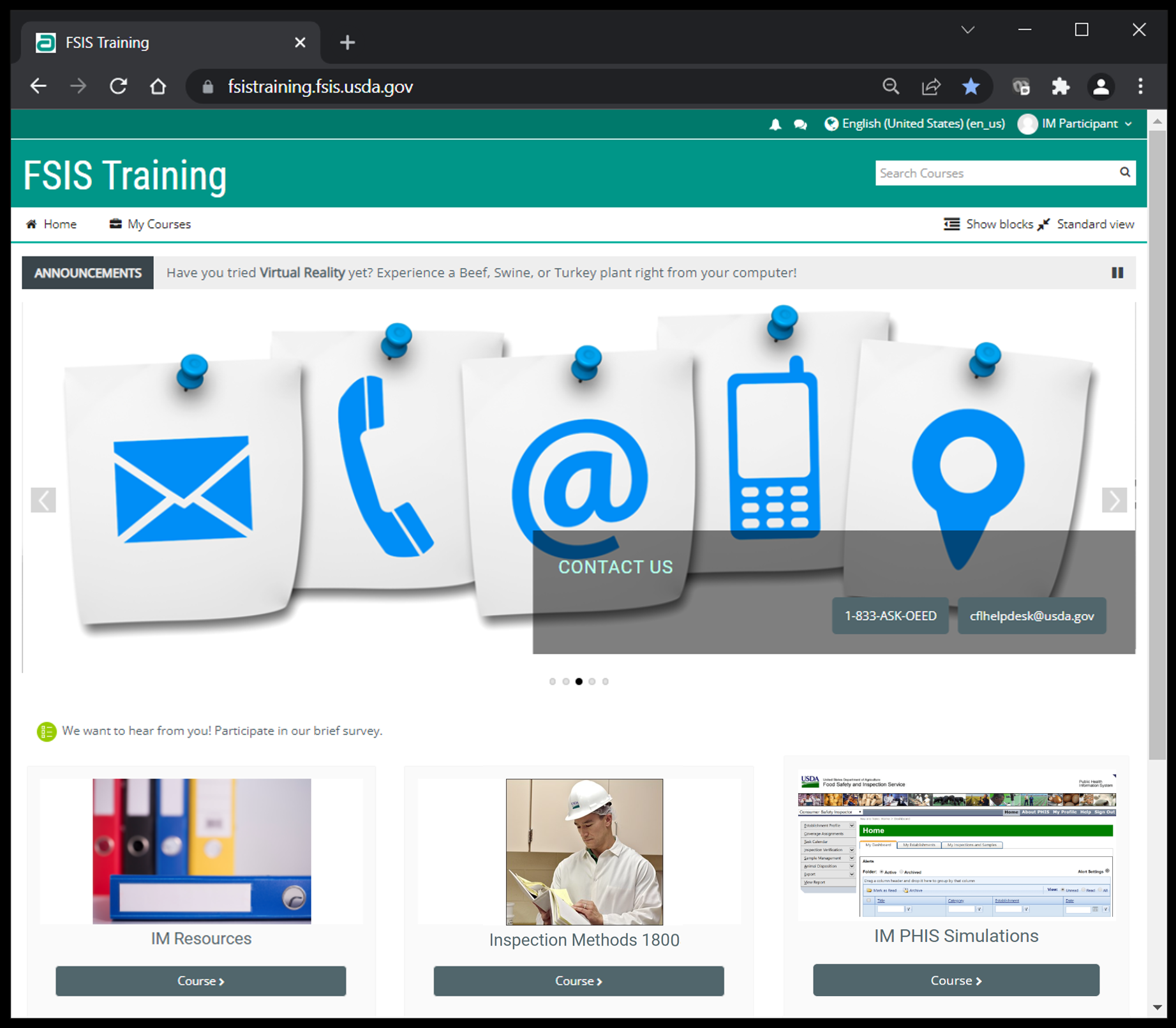This screenshot has width=1176, height=1028.
Task: Pause the announcements ticker
Action: tap(1117, 272)
